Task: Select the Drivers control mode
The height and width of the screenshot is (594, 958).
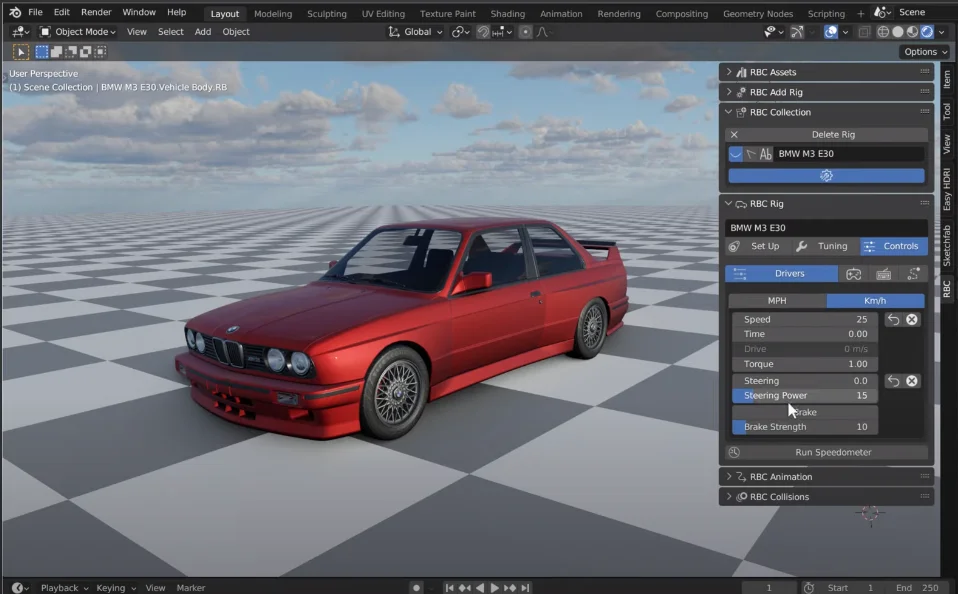Action: (782, 274)
